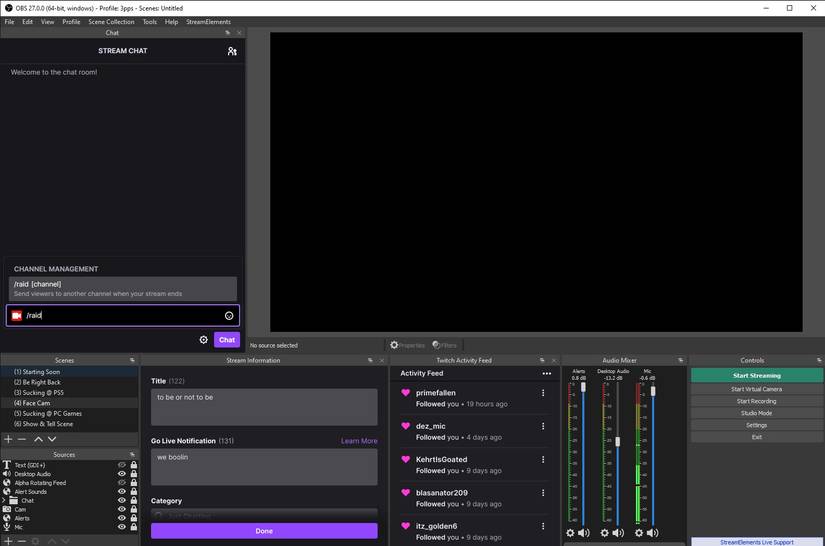Click the stream Title text field
825x546 pixels.
(264, 406)
